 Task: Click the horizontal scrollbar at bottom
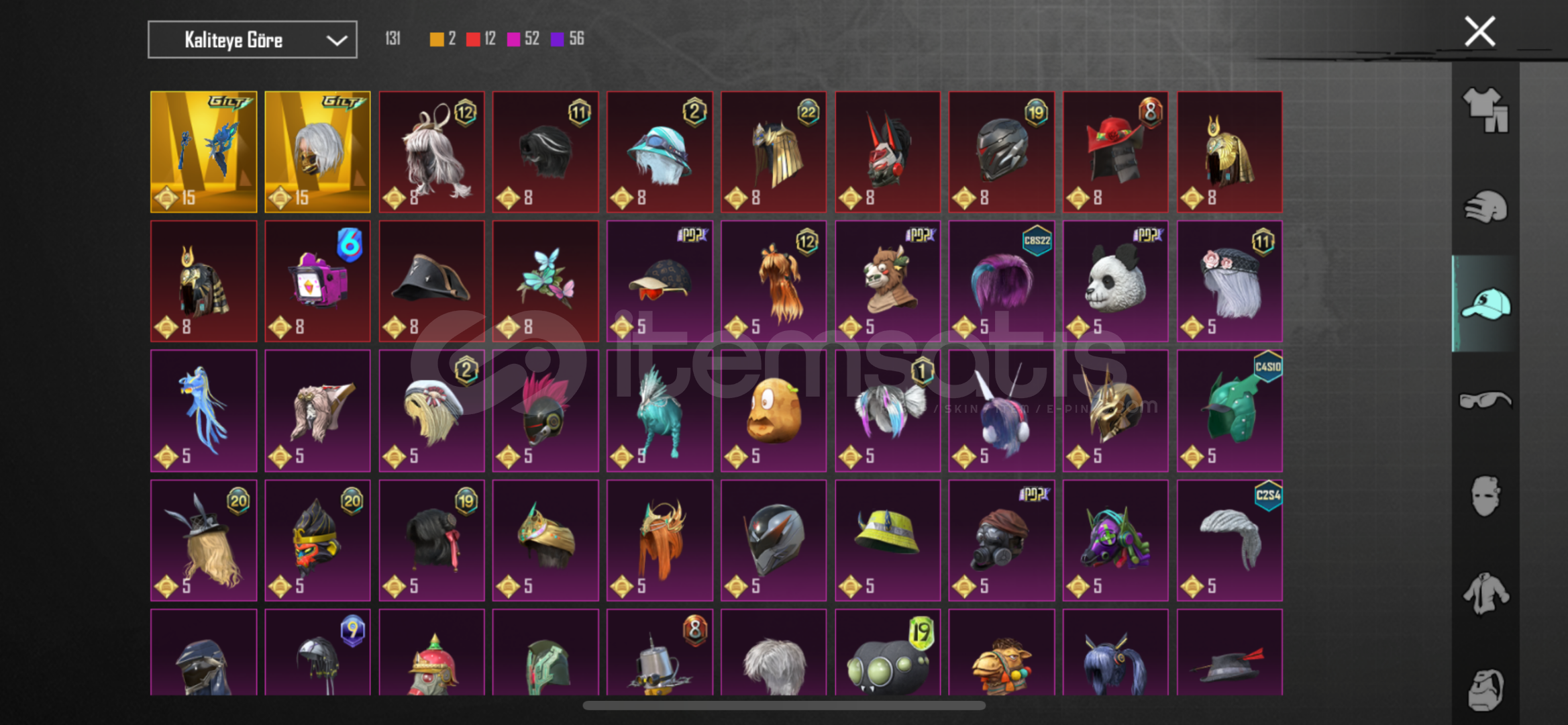(x=784, y=706)
